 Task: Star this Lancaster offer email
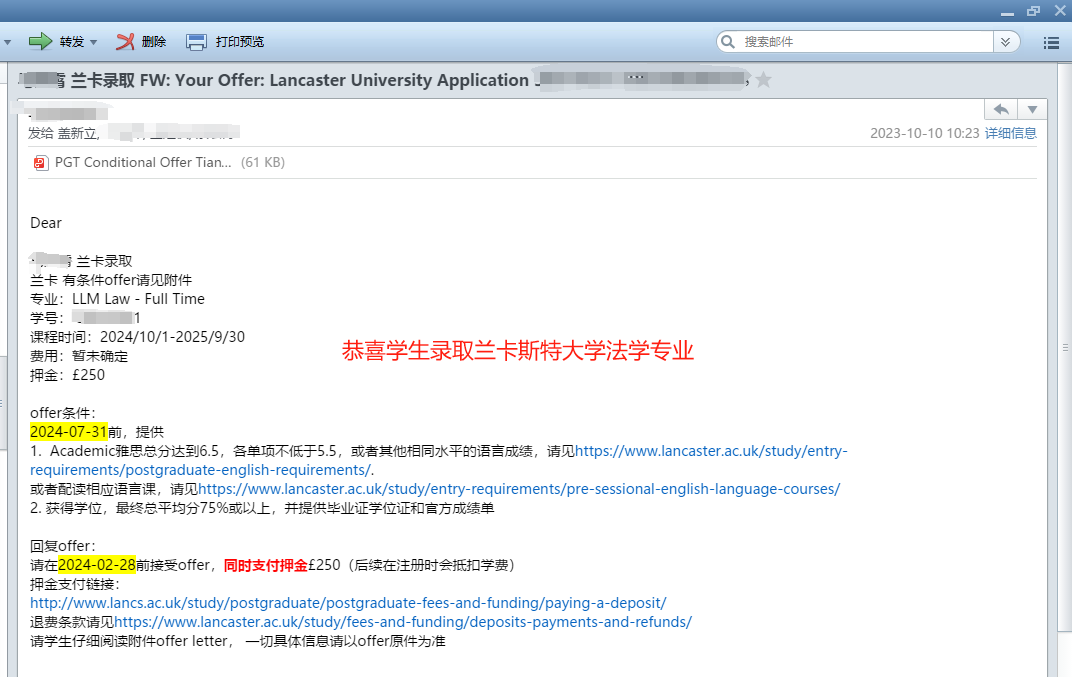click(x=764, y=80)
